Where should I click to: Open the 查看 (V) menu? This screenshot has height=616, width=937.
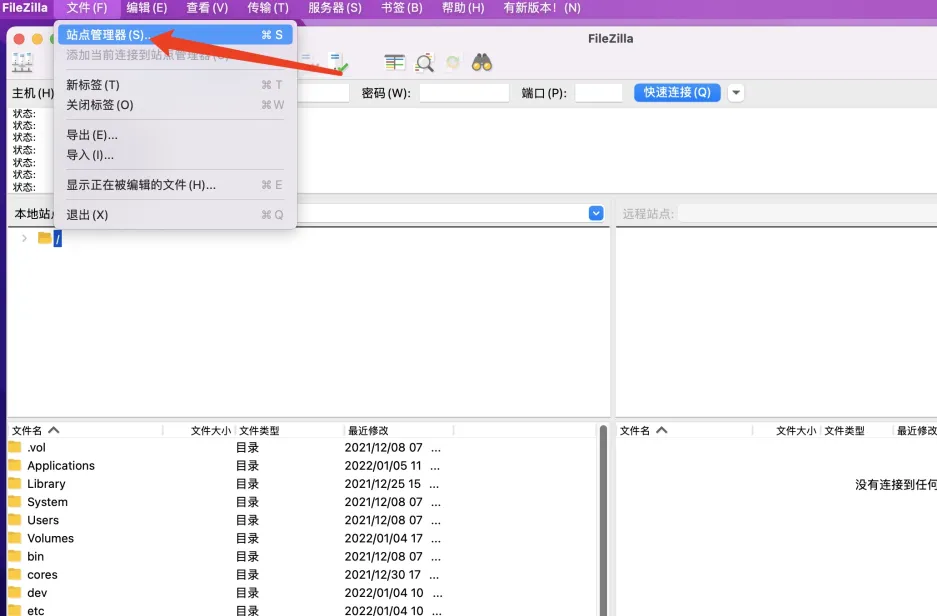click(x=207, y=8)
